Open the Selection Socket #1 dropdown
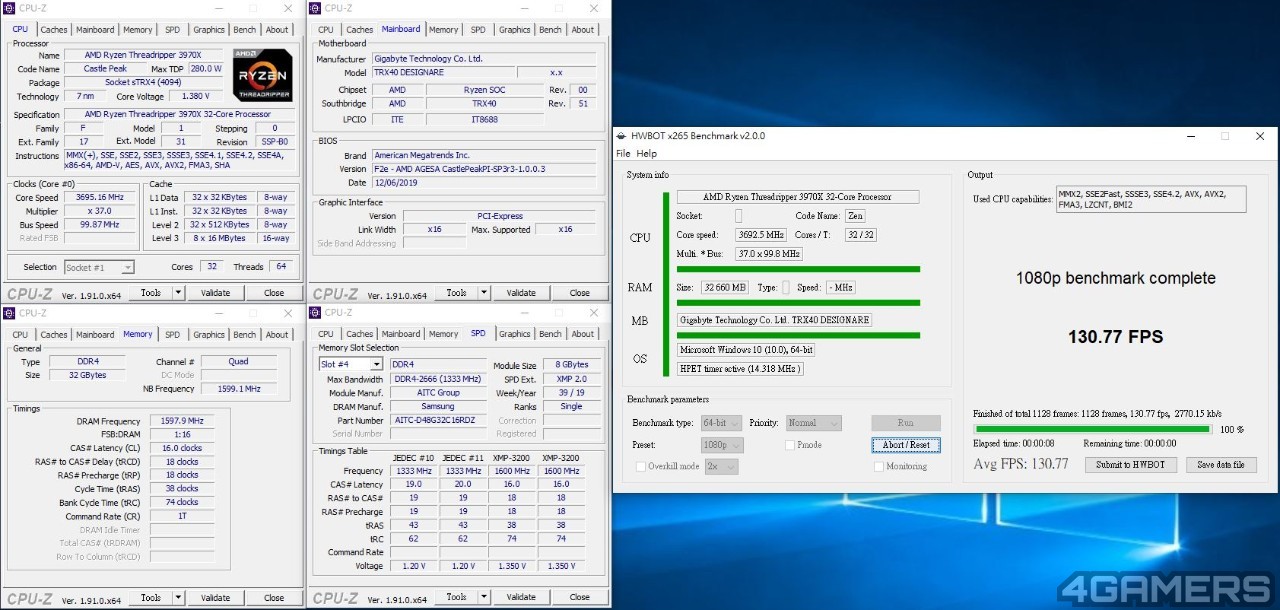 tap(99, 267)
